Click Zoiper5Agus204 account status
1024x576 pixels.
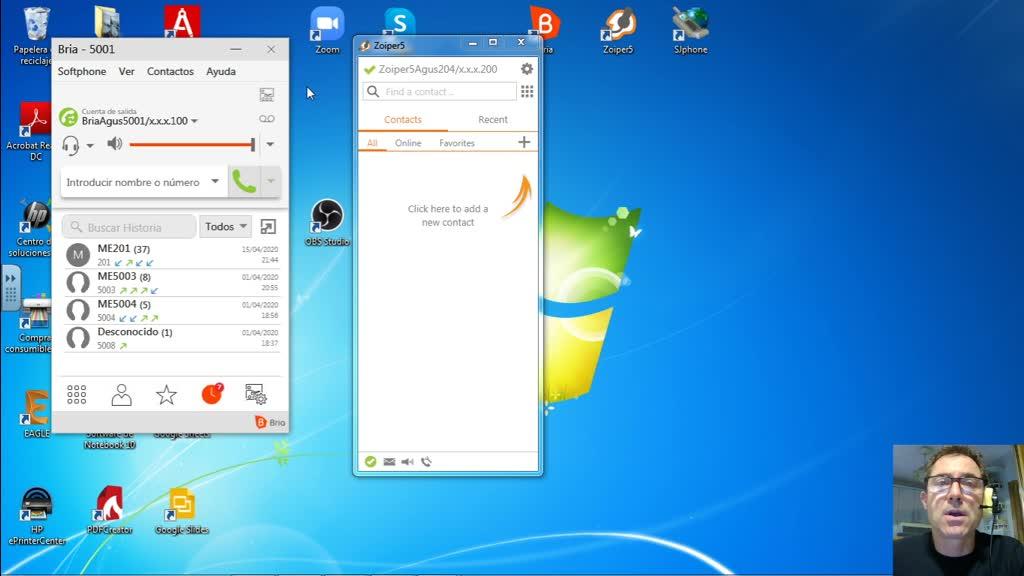tap(431, 69)
